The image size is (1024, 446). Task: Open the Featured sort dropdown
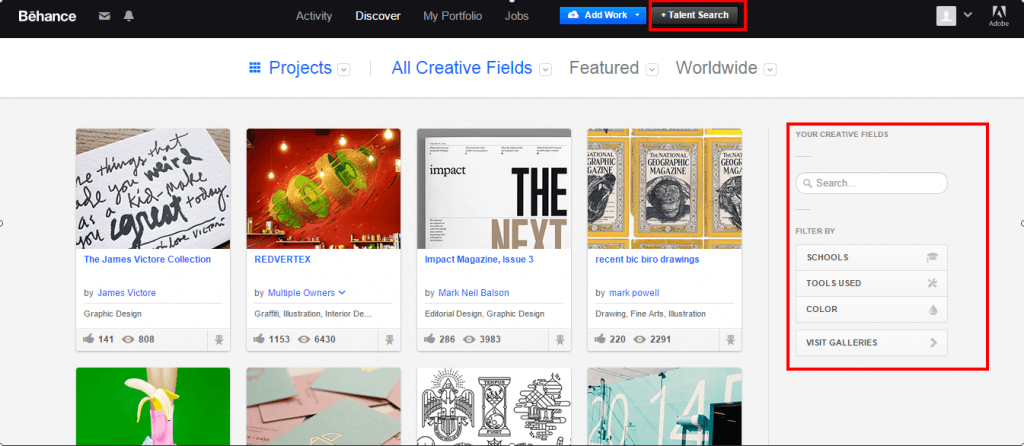coord(652,69)
